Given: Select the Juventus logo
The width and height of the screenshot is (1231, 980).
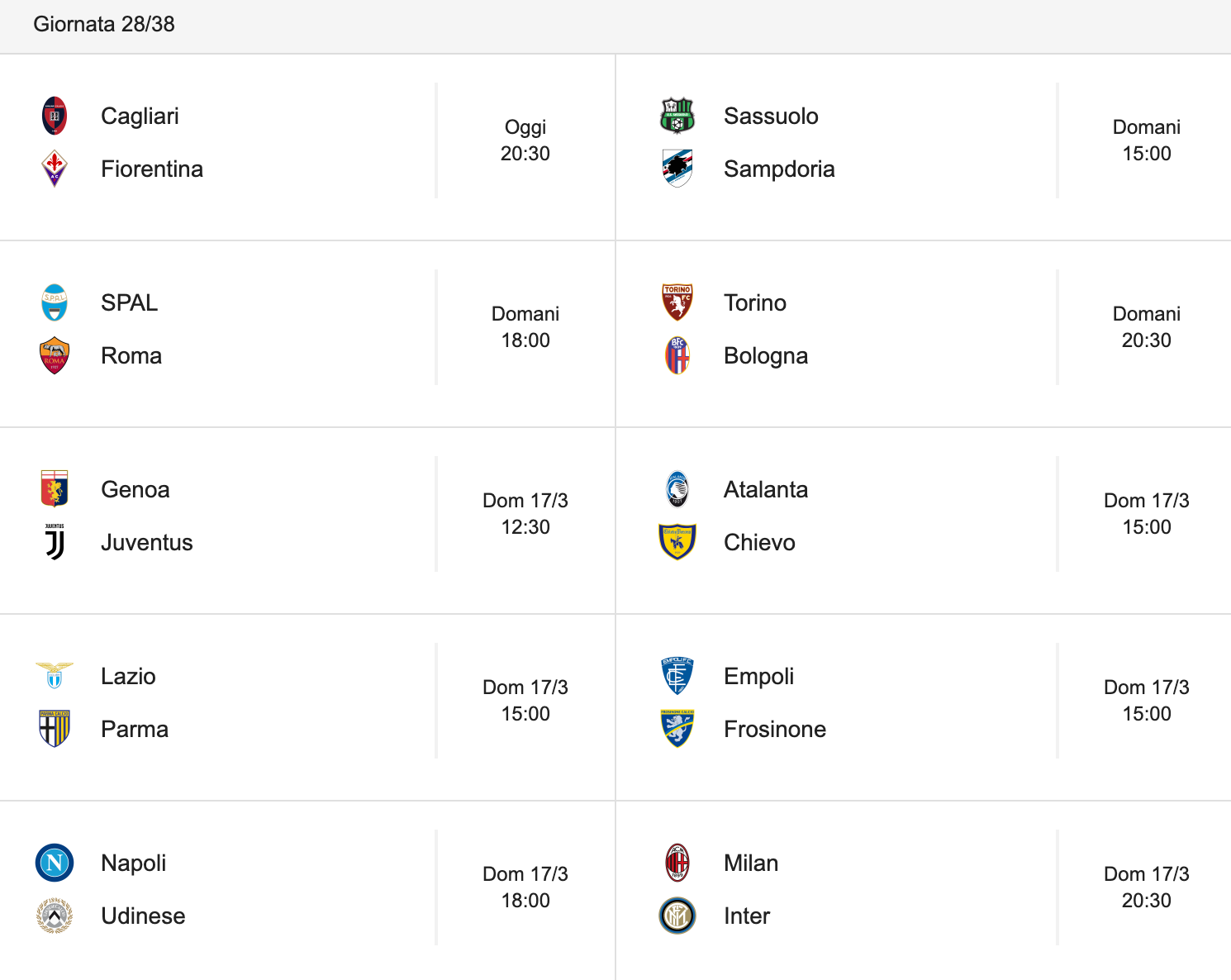Looking at the screenshot, I should pos(55,542).
